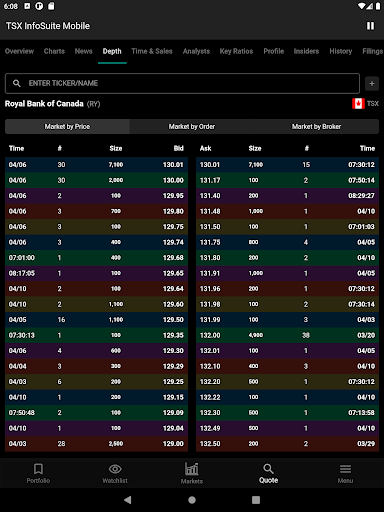This screenshot has height=512, width=384.
Task: Tap ask price 131.91
Action: point(210,273)
